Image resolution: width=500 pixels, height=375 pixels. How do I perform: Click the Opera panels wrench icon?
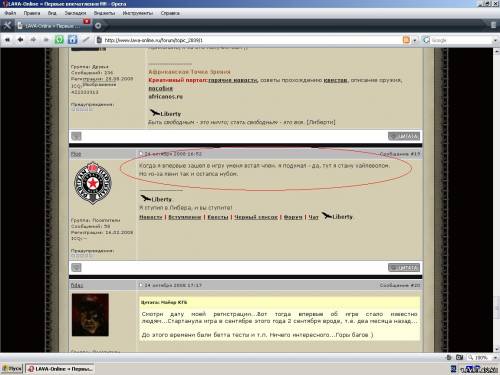(x=7, y=25)
